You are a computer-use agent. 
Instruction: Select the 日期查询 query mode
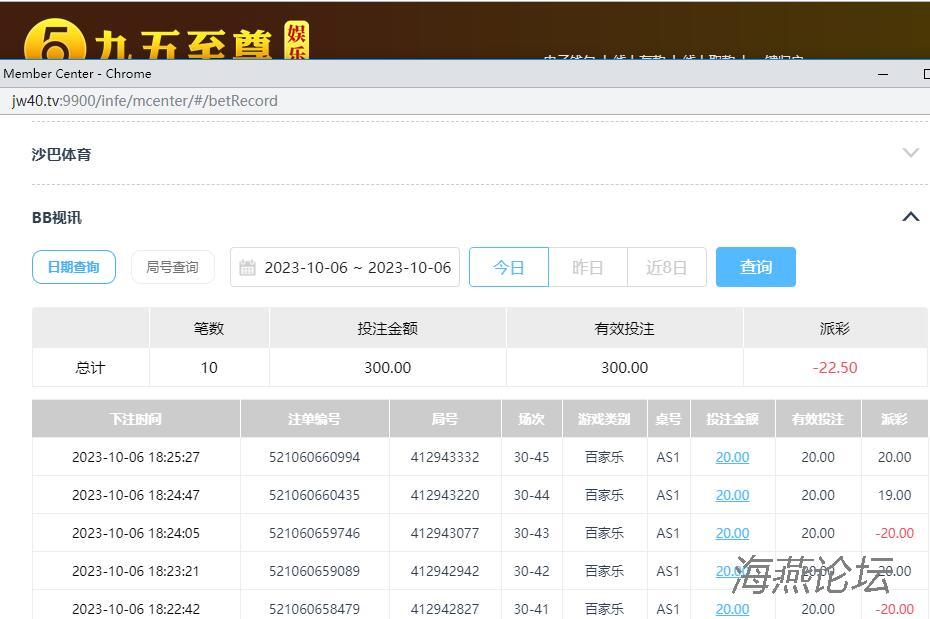click(74, 267)
